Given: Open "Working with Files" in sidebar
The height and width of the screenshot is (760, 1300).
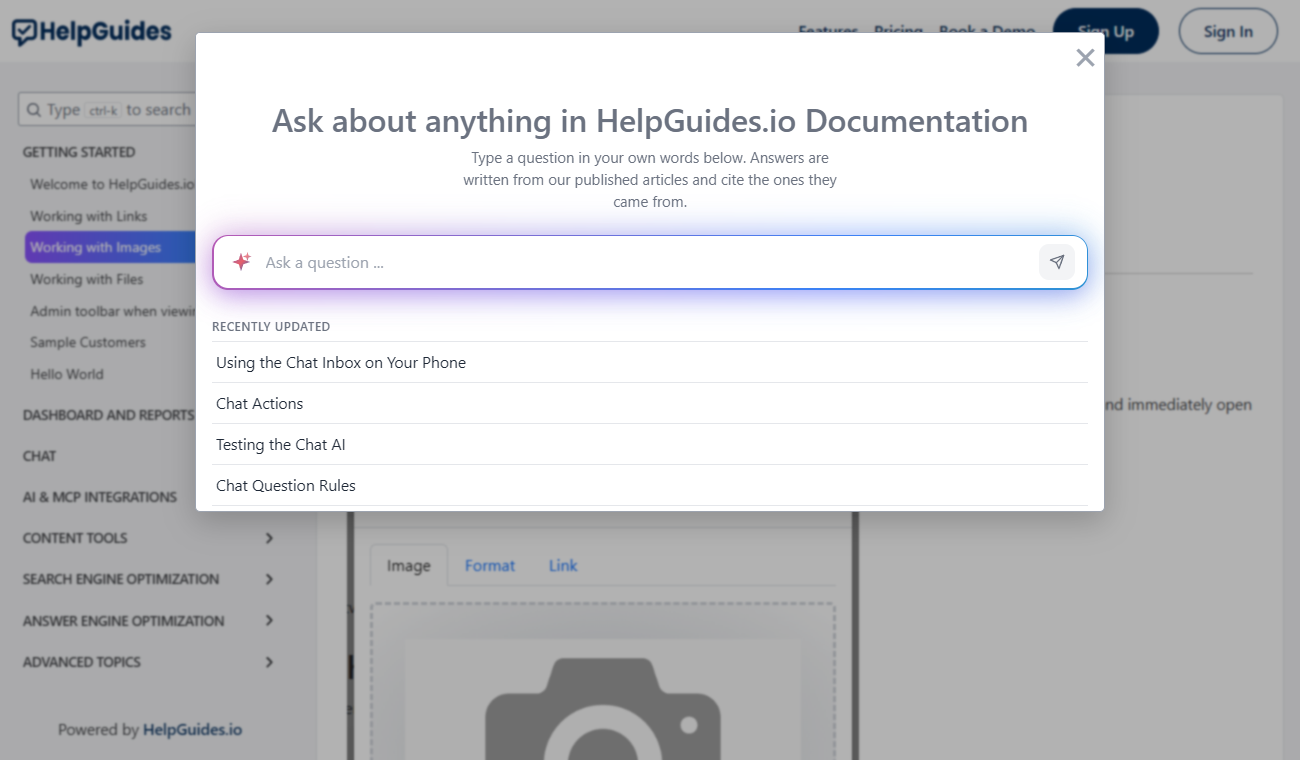Looking at the screenshot, I should pos(87,279).
